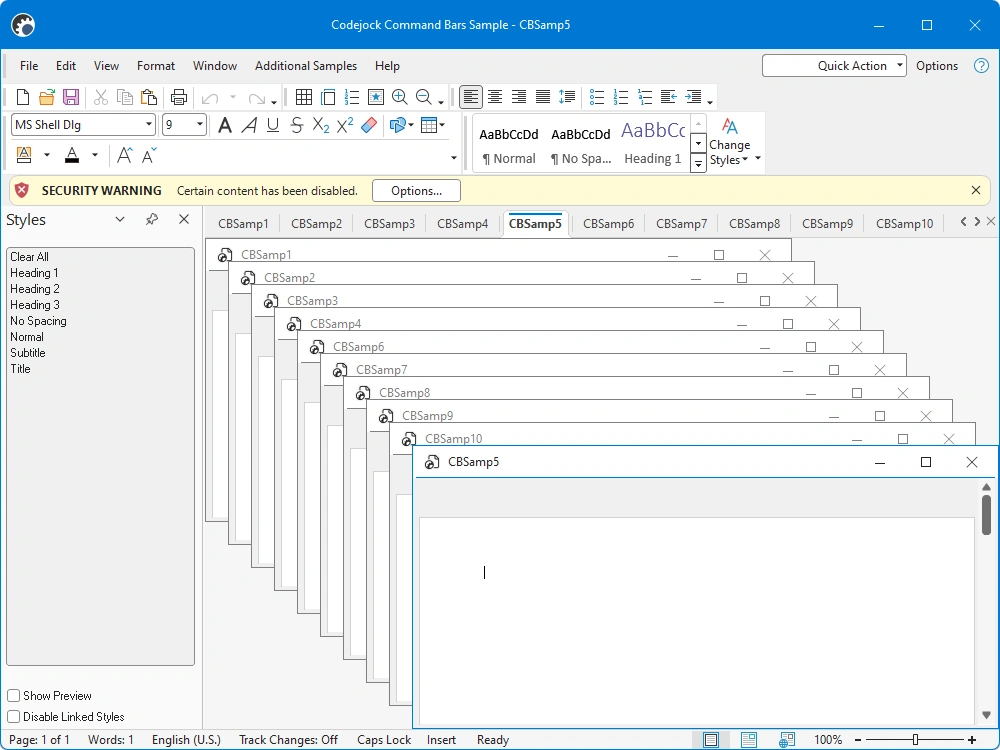Apply strikethrough formatting
The image size is (1000, 750).
(x=297, y=125)
